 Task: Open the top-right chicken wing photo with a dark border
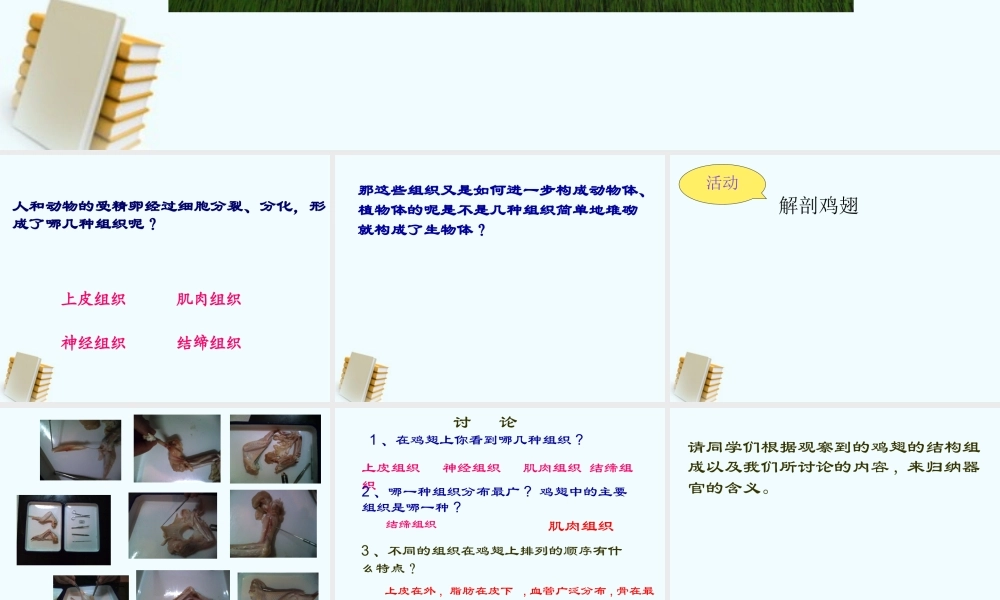276,449
